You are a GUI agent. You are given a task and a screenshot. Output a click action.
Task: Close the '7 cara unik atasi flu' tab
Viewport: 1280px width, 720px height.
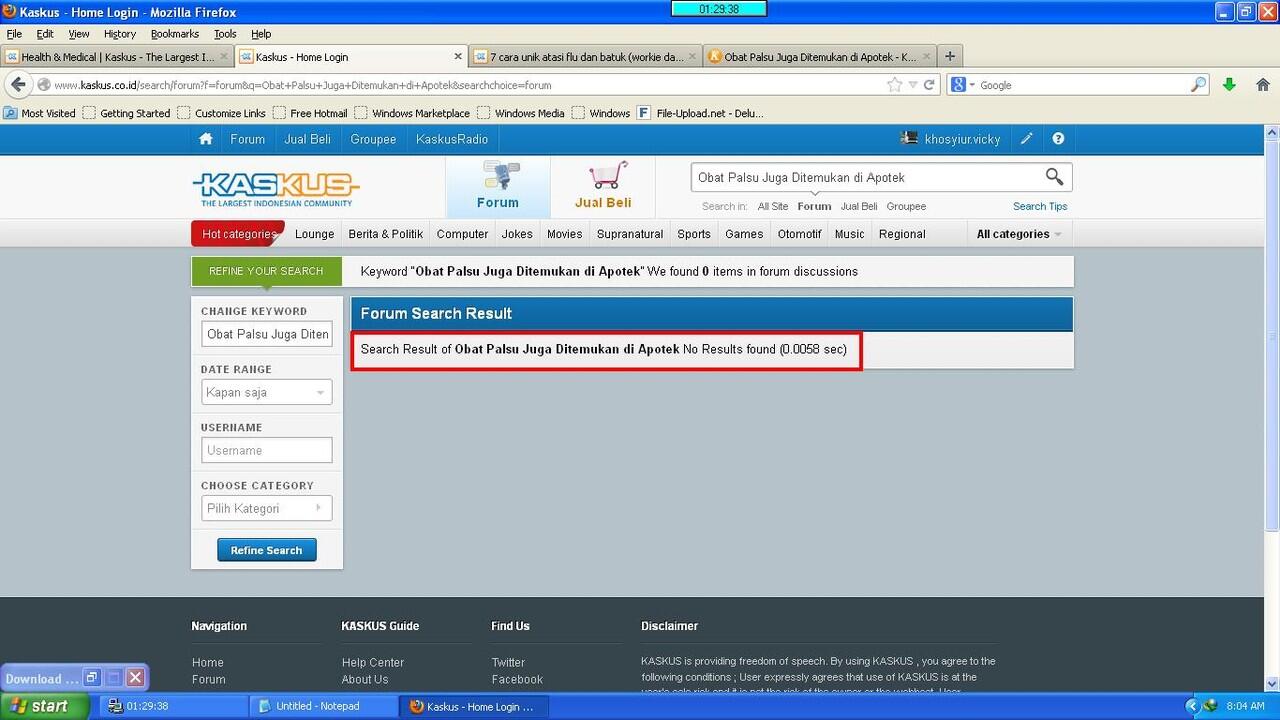(x=694, y=57)
